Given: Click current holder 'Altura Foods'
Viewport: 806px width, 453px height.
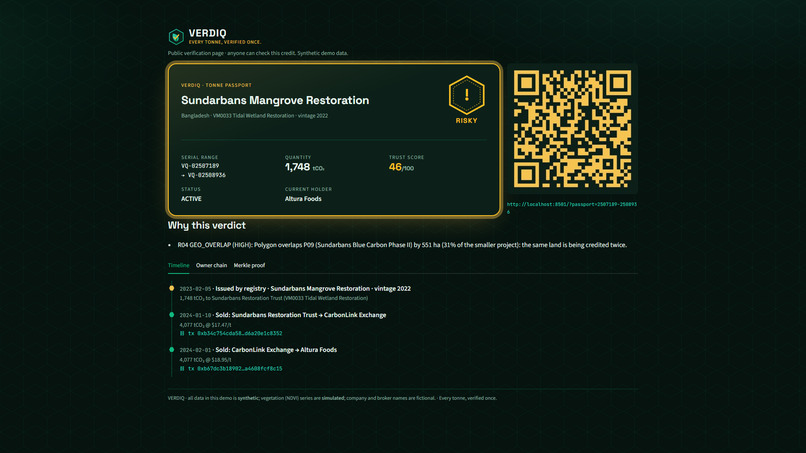Looking at the screenshot, I should (303, 198).
